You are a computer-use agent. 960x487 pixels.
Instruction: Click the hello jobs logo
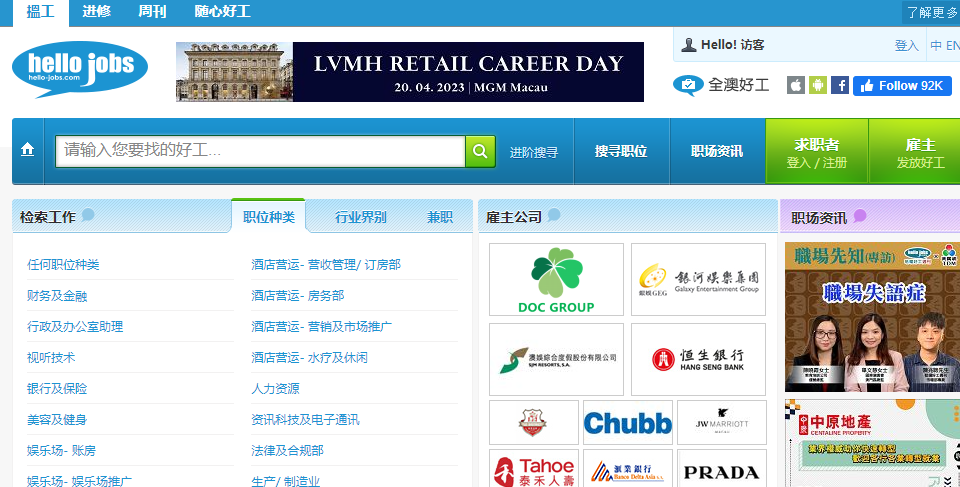(80, 69)
